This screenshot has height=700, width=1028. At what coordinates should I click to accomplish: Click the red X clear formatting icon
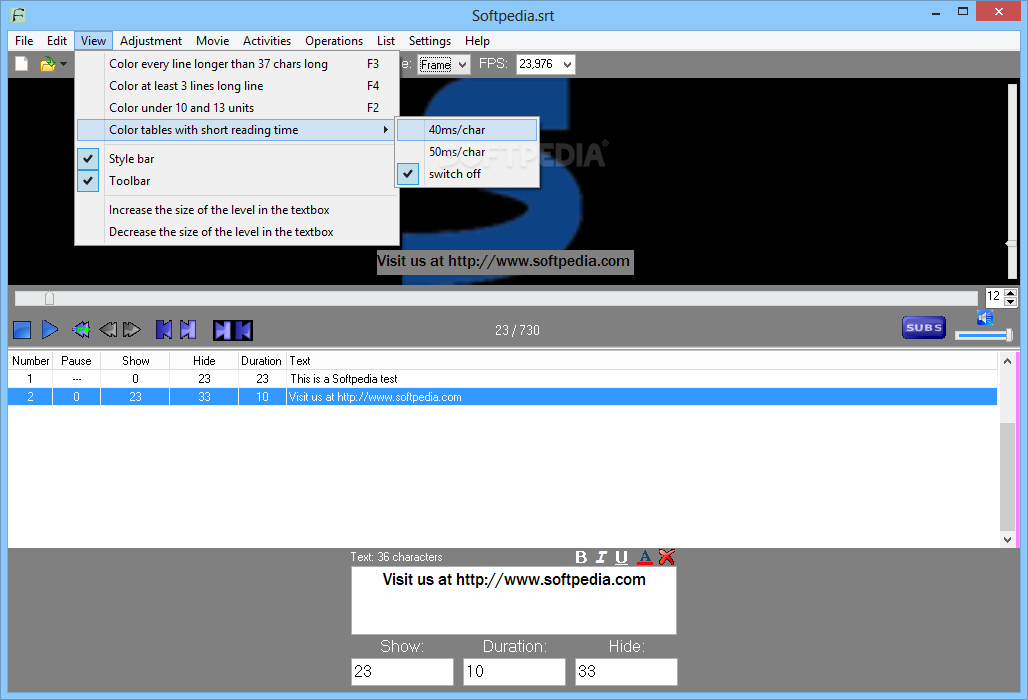(x=667, y=557)
